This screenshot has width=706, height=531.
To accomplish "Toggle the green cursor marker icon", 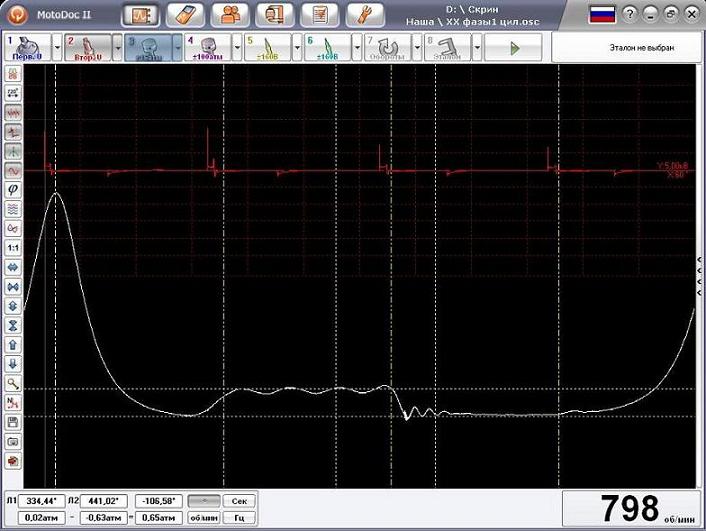I will tap(13, 151).
